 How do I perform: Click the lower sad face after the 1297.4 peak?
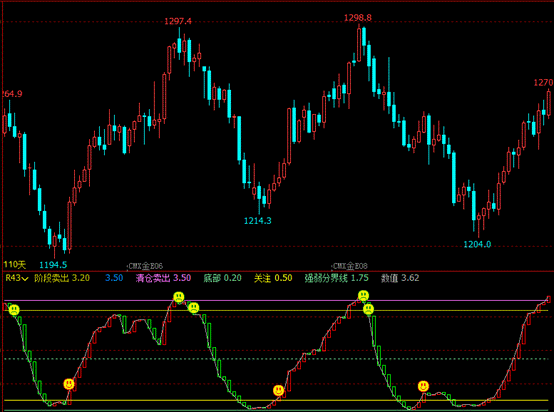click(x=193, y=307)
